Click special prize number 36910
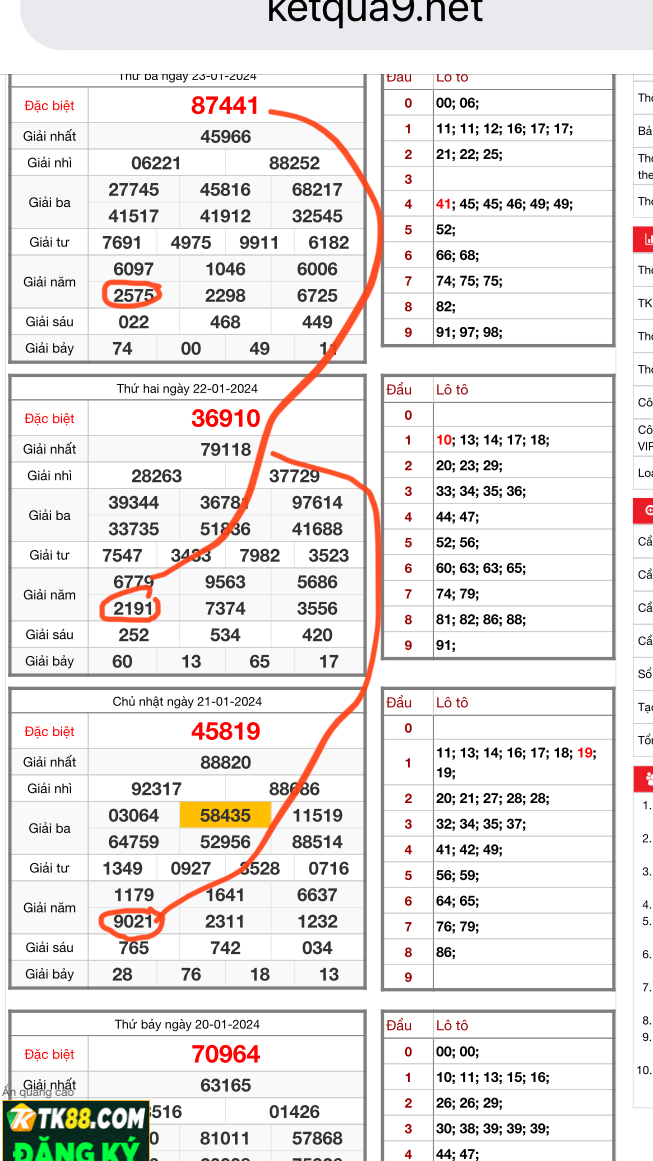653x1161 pixels. click(x=225, y=418)
